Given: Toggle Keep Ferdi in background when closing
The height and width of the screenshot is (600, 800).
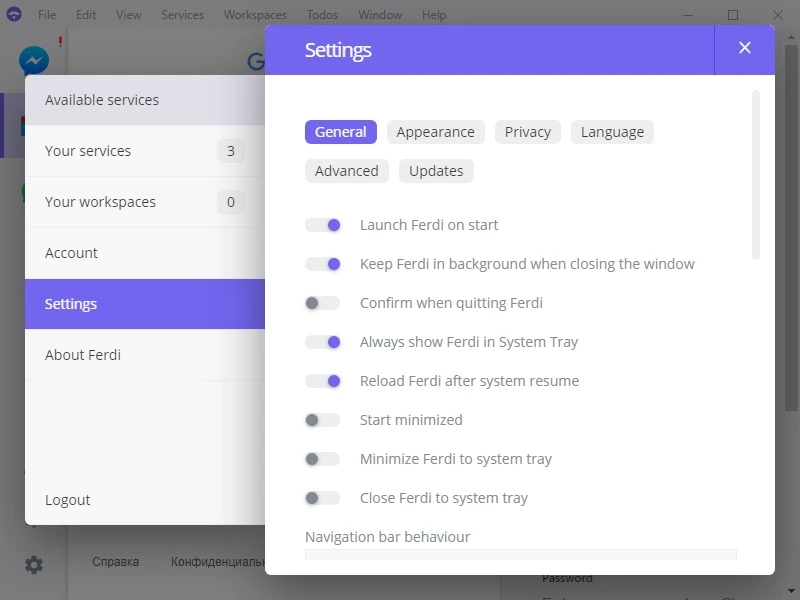Looking at the screenshot, I should pyautogui.click(x=322, y=264).
